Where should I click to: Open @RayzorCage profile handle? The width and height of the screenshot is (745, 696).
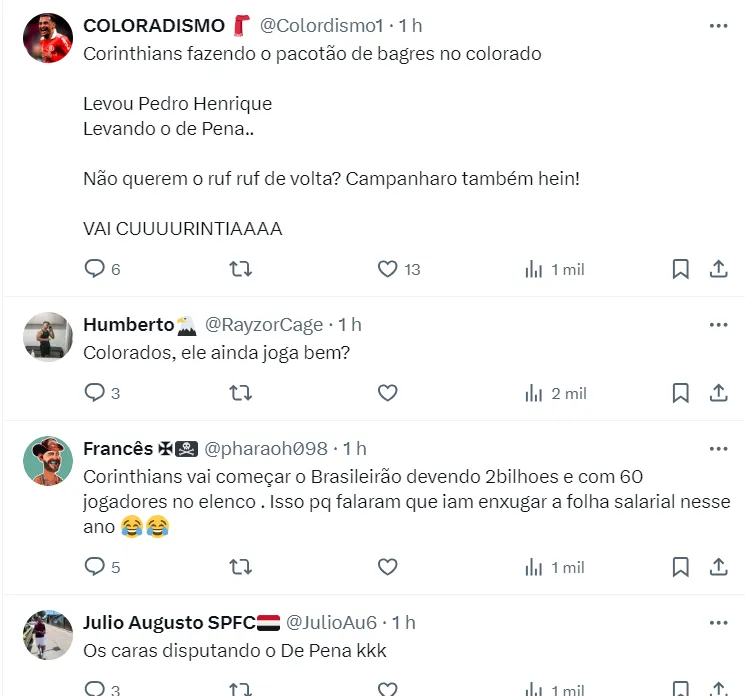coord(264,325)
